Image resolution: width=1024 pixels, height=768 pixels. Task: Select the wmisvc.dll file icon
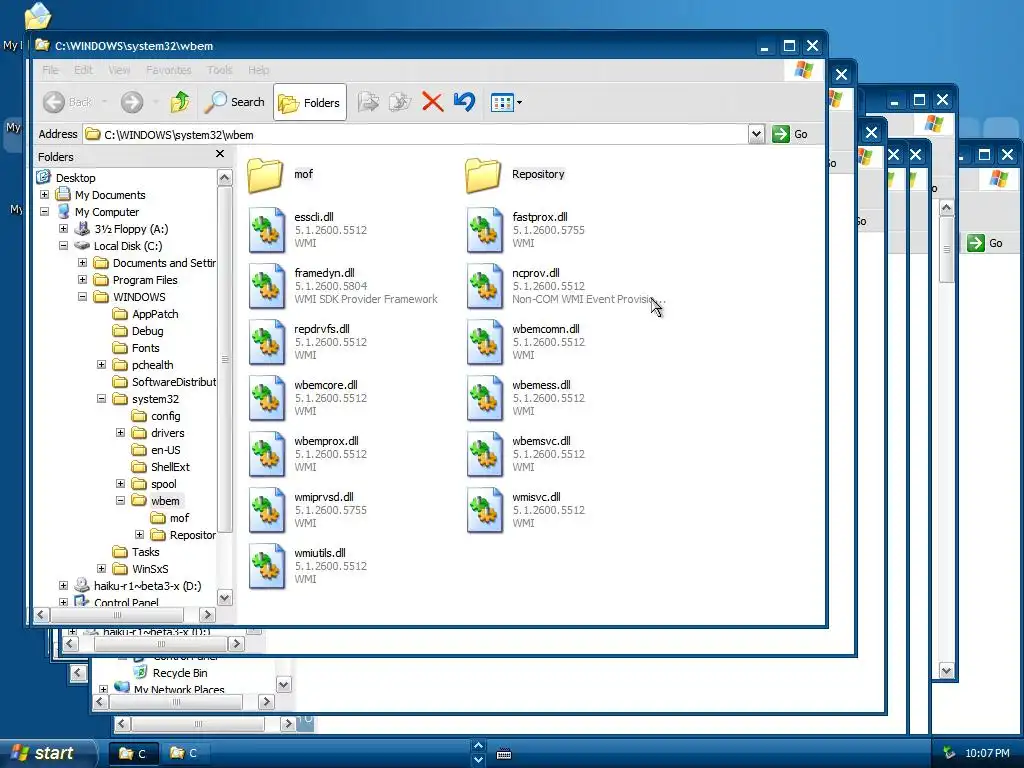(x=485, y=511)
